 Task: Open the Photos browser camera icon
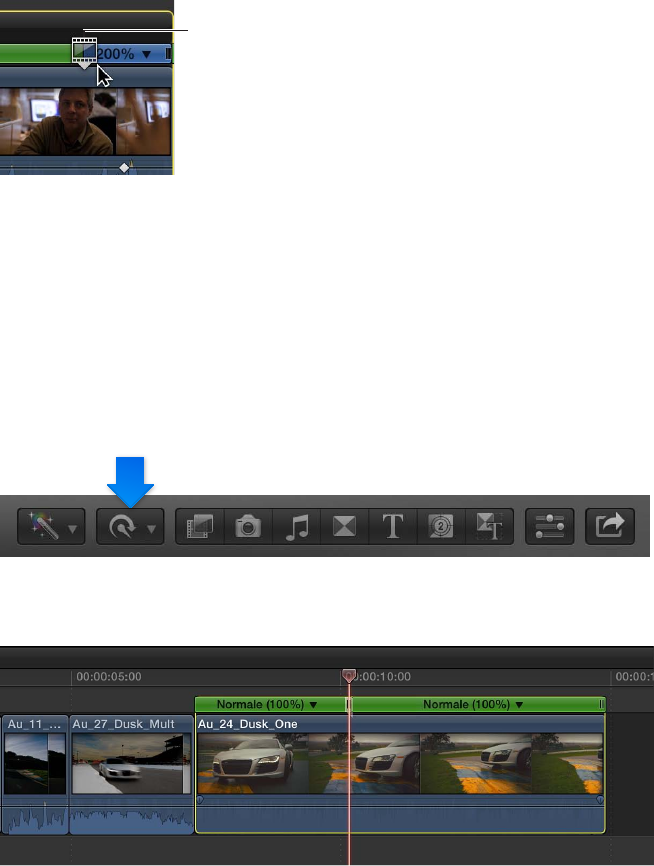pos(248,526)
